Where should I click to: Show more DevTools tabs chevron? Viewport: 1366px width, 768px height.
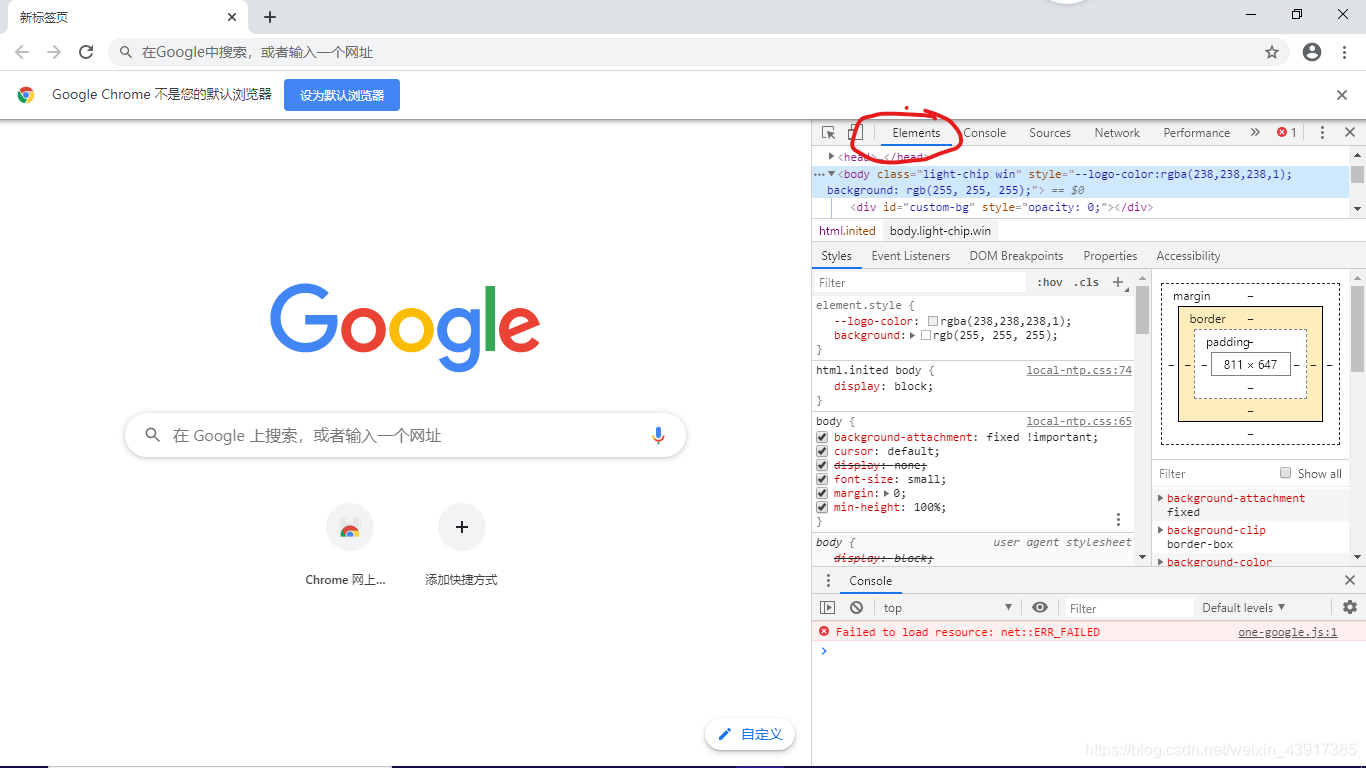pyautogui.click(x=1255, y=133)
